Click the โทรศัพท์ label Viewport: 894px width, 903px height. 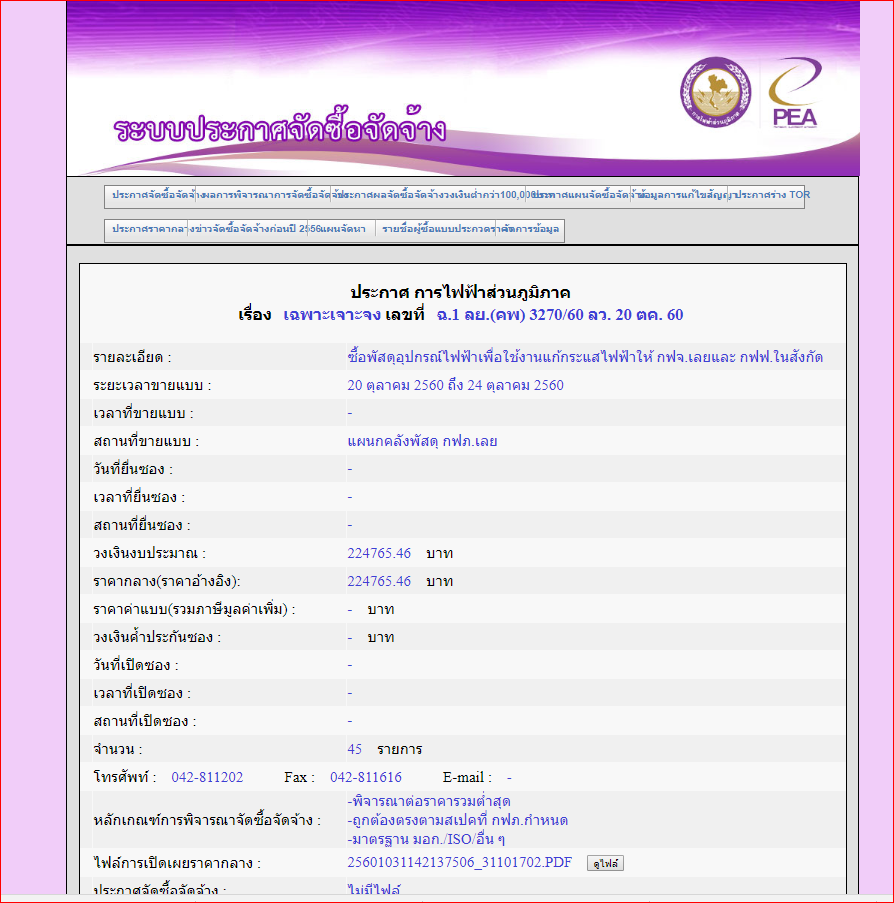point(125,777)
